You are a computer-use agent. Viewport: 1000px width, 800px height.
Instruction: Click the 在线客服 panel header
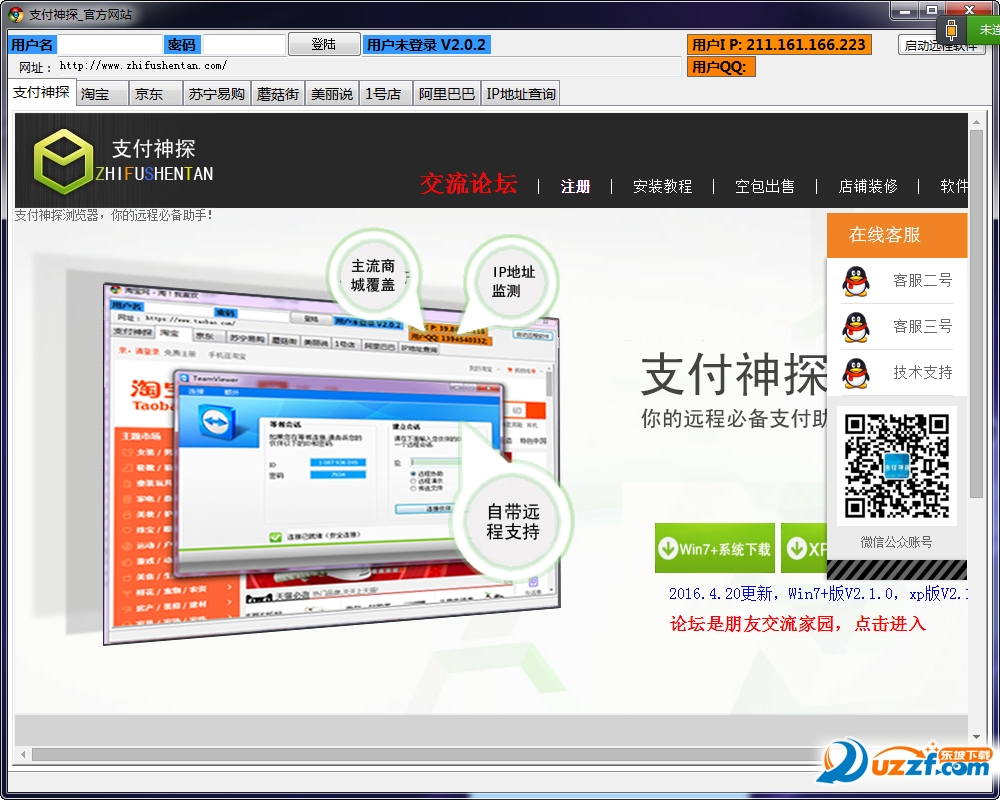[897, 235]
